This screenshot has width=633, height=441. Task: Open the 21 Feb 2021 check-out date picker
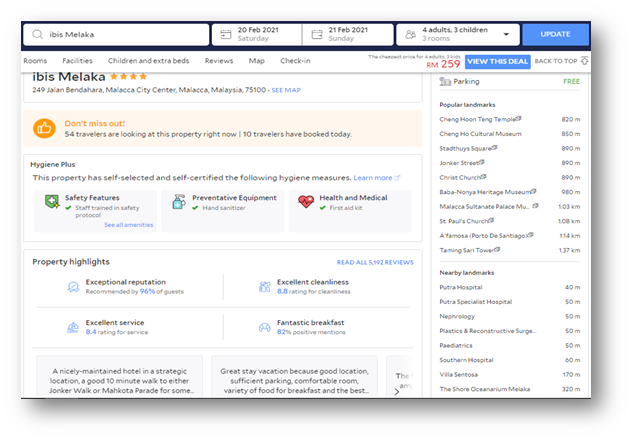click(x=348, y=34)
